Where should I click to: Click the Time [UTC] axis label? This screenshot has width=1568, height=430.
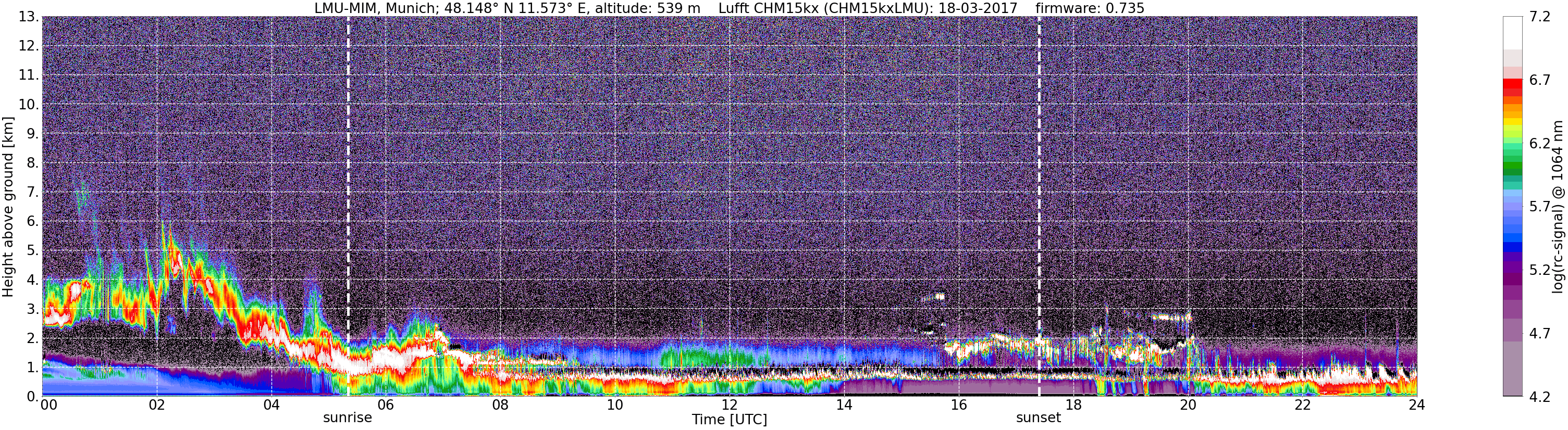click(729, 420)
